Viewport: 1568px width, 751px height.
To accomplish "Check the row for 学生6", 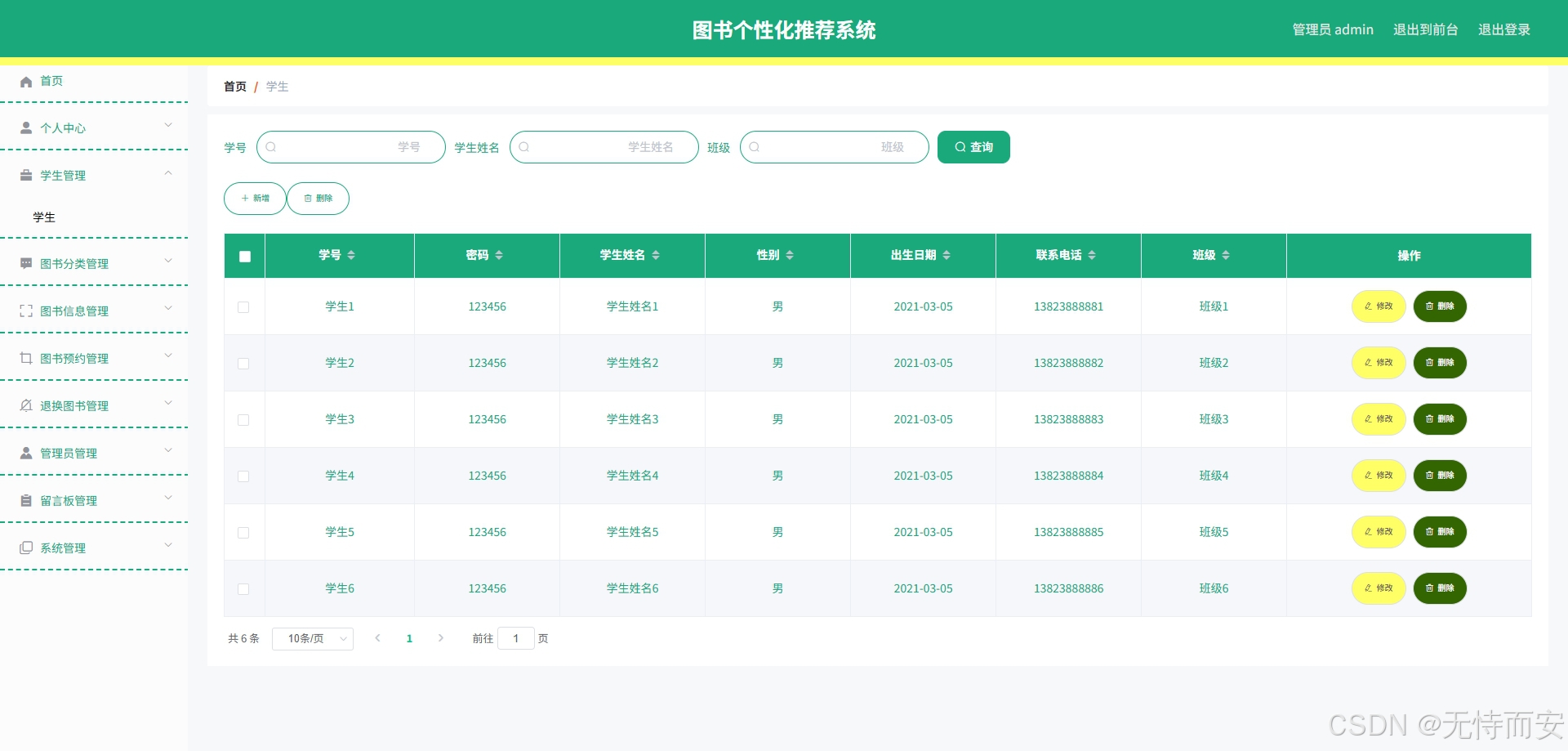I will (x=243, y=589).
